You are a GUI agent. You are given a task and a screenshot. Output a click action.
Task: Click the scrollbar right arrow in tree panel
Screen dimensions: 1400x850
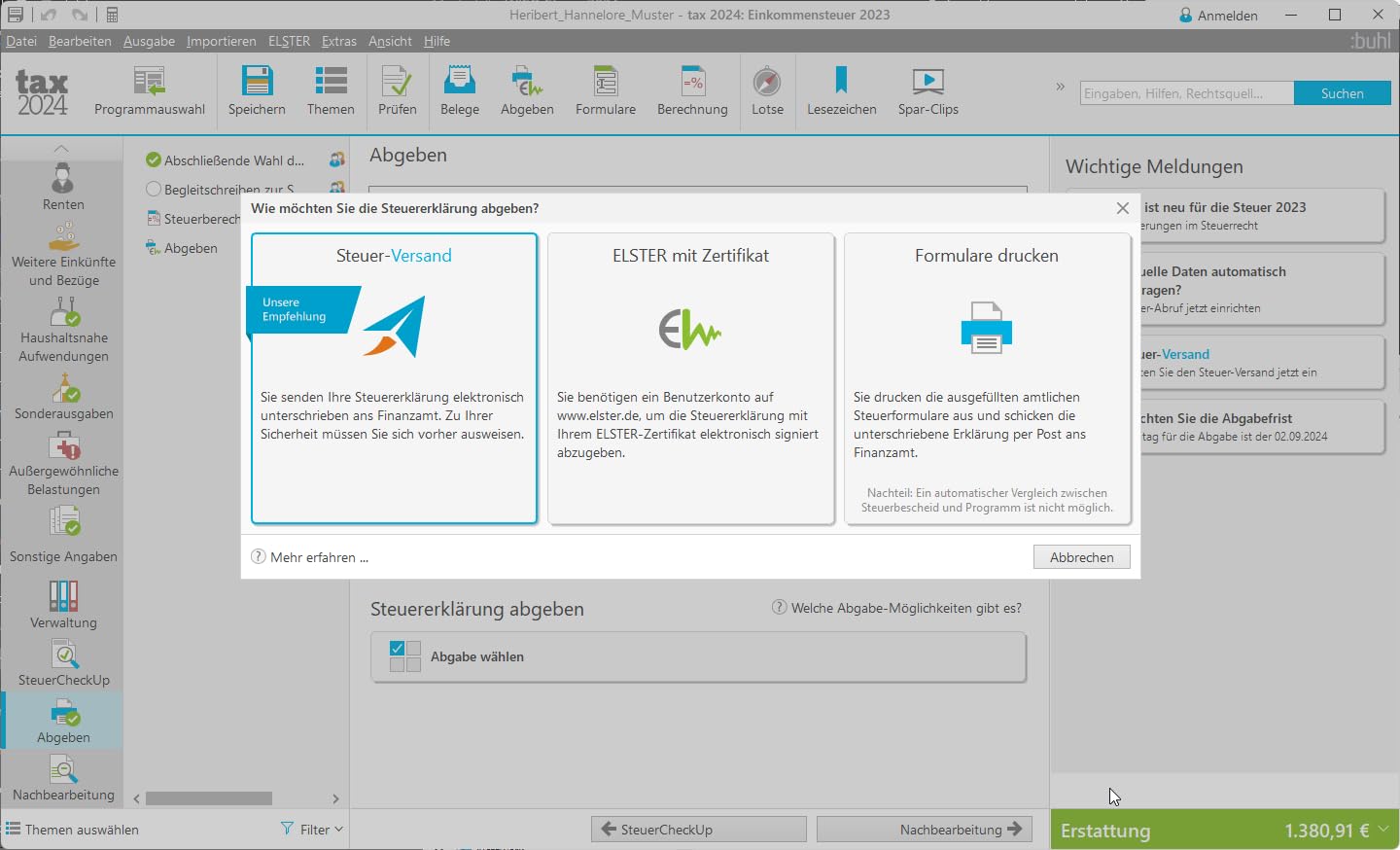335,798
